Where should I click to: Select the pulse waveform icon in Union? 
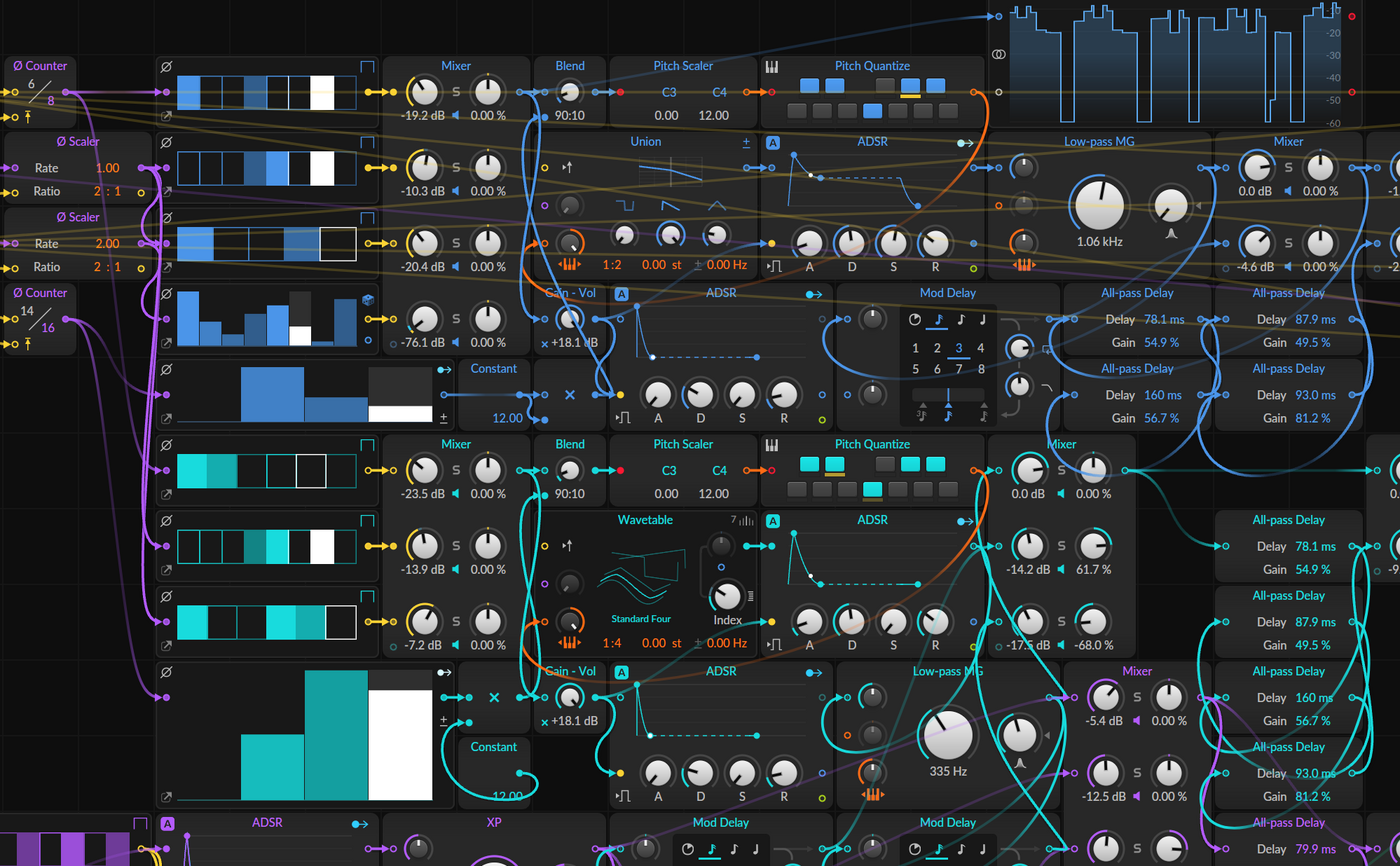[x=625, y=205]
